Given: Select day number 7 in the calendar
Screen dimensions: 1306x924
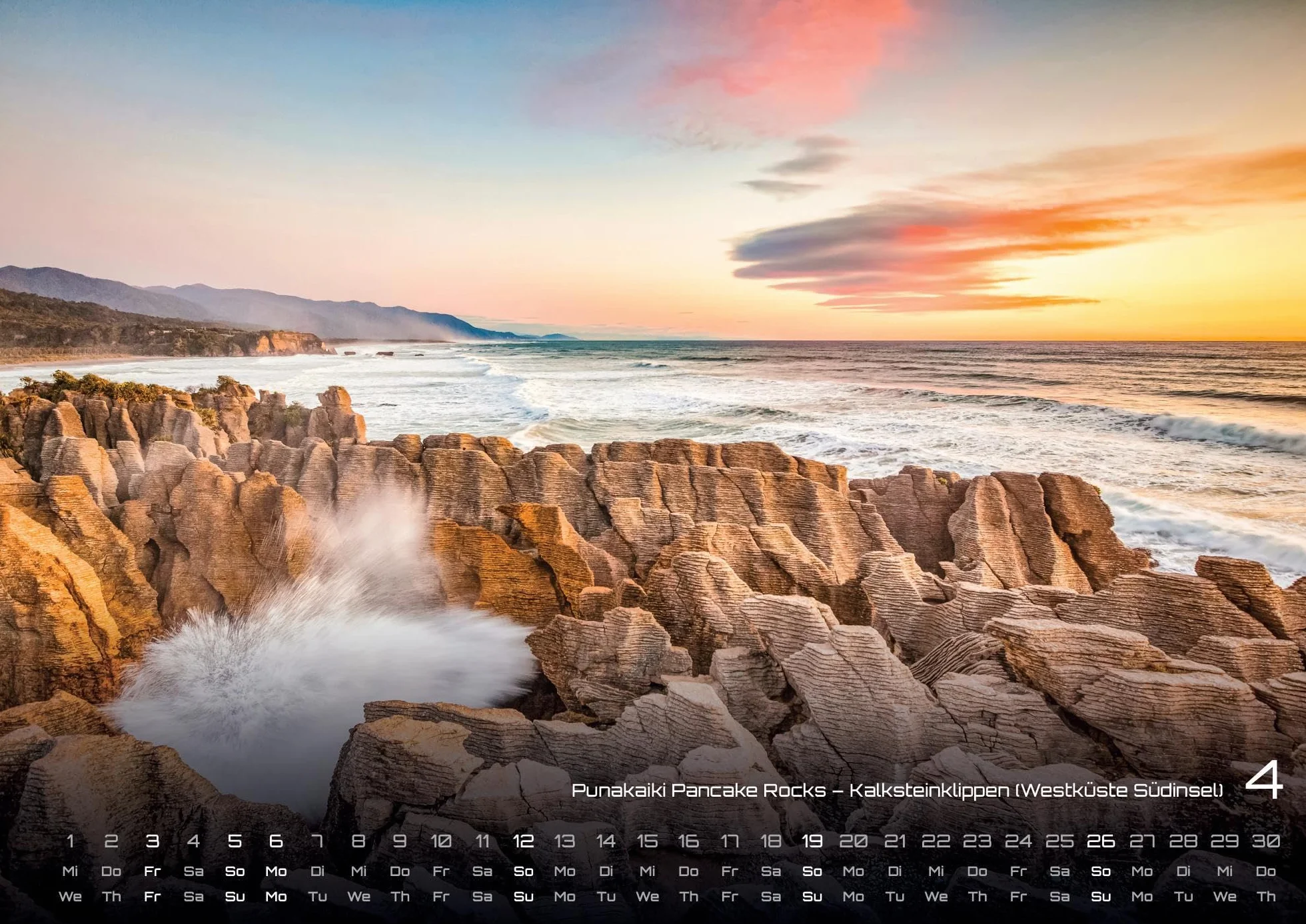Looking at the screenshot, I should tap(317, 841).
